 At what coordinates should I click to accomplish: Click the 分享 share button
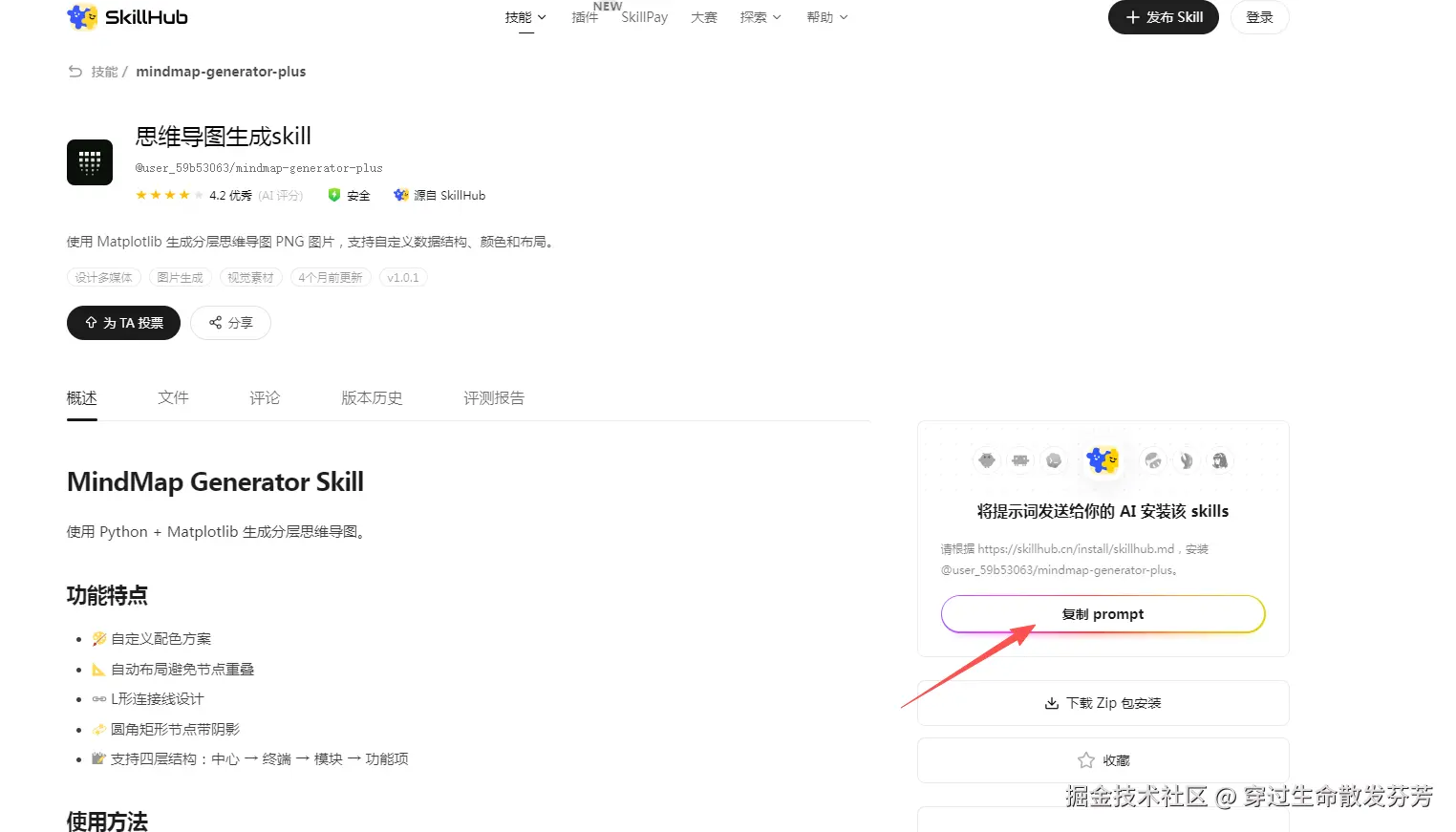click(x=230, y=323)
